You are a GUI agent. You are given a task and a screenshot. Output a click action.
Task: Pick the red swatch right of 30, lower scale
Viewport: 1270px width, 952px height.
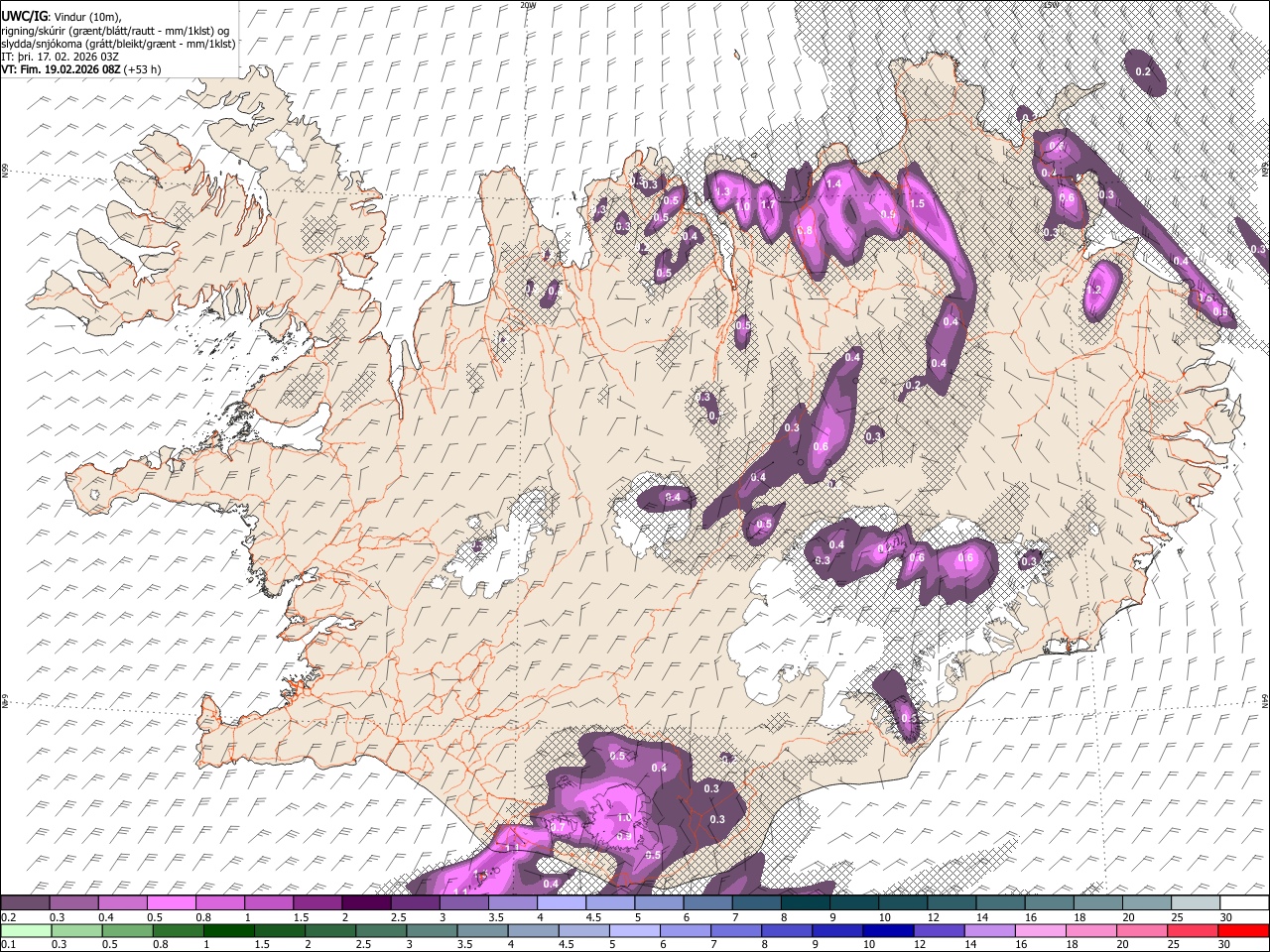[x=1243, y=930]
